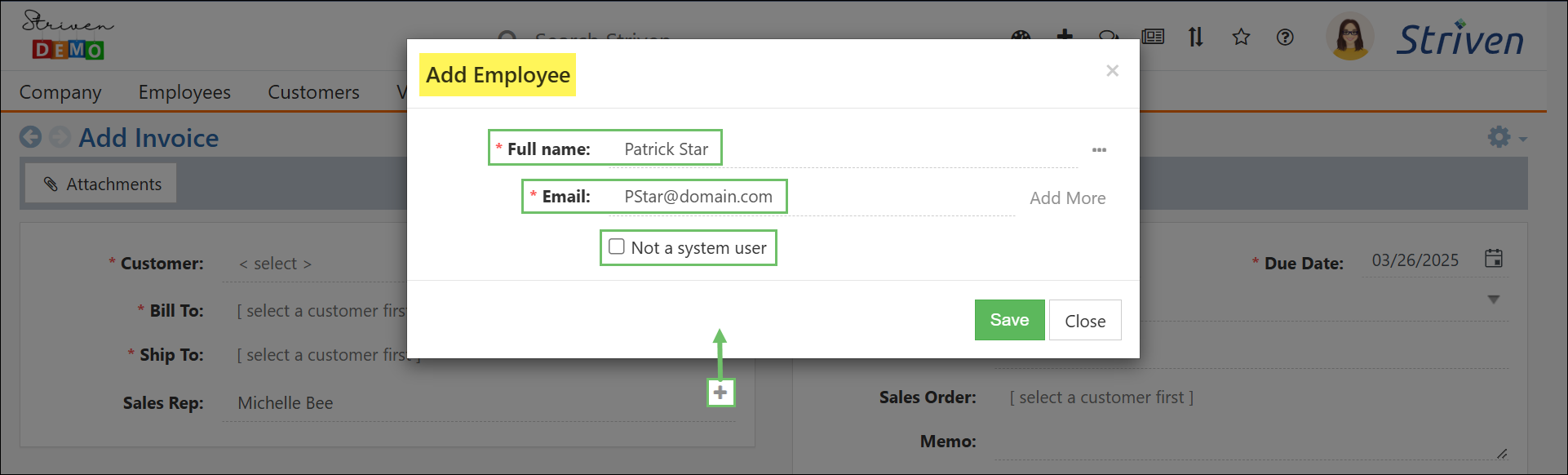Image resolution: width=1568 pixels, height=475 pixels.
Task: Open the Company menu
Action: pyautogui.click(x=60, y=92)
